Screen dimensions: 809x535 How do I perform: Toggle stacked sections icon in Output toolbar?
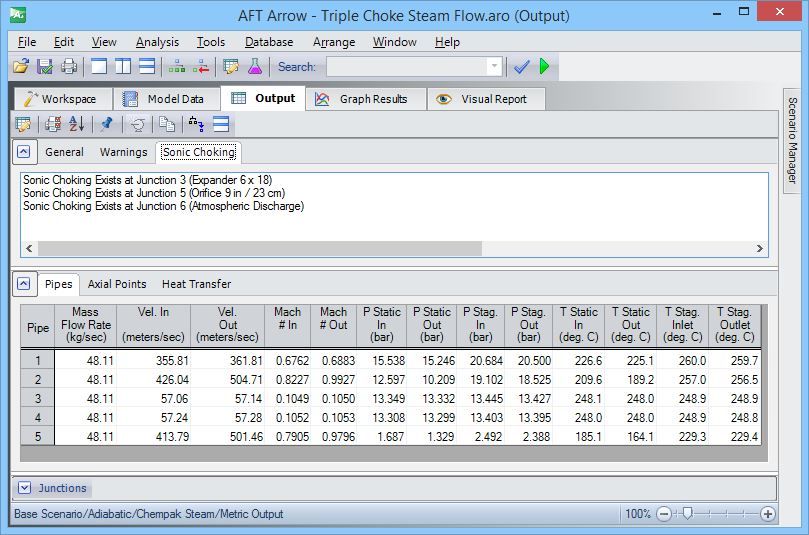coord(221,124)
